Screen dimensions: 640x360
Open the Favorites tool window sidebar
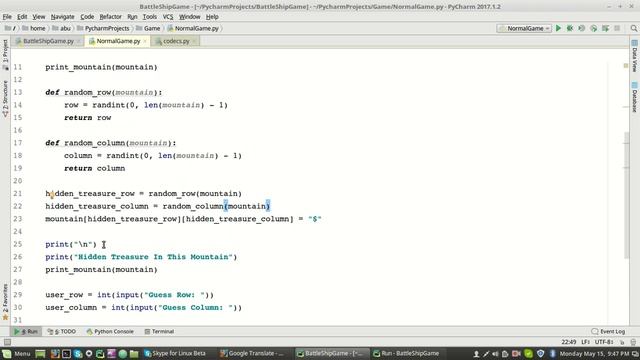point(5,301)
